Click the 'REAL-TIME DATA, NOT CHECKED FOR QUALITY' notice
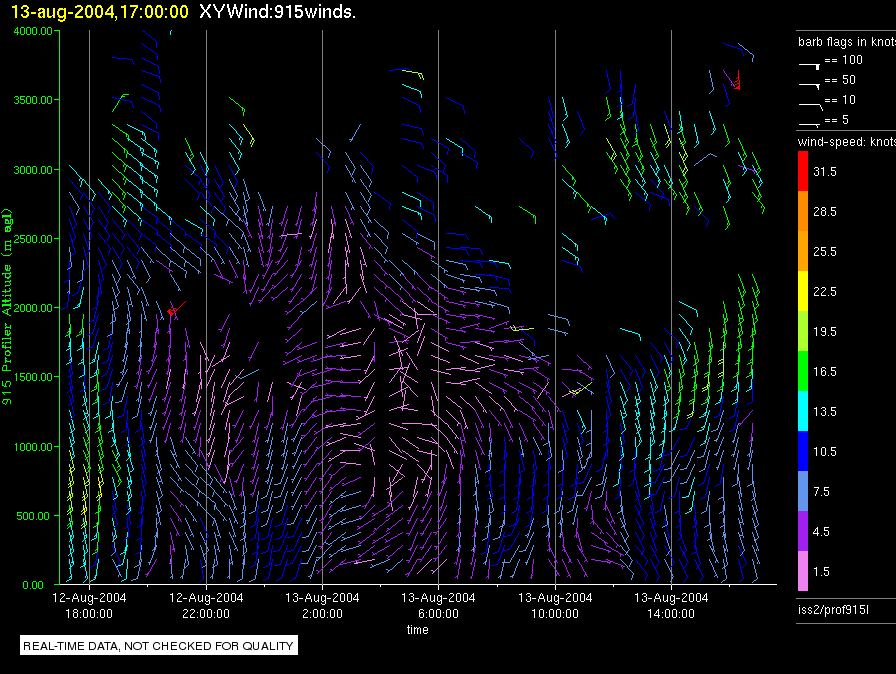The height and width of the screenshot is (674, 896). 159,645
